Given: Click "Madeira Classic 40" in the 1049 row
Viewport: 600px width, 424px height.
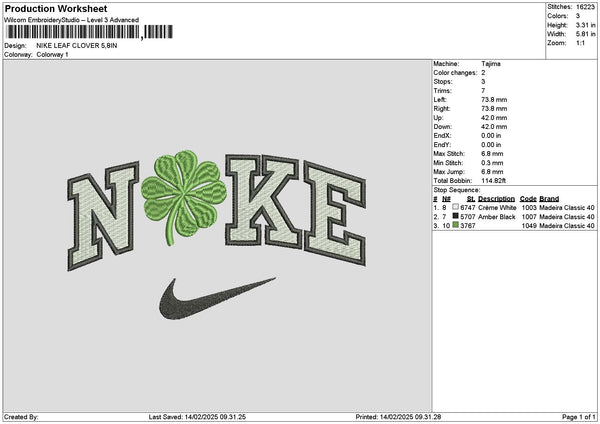Looking at the screenshot, I should (x=567, y=225).
